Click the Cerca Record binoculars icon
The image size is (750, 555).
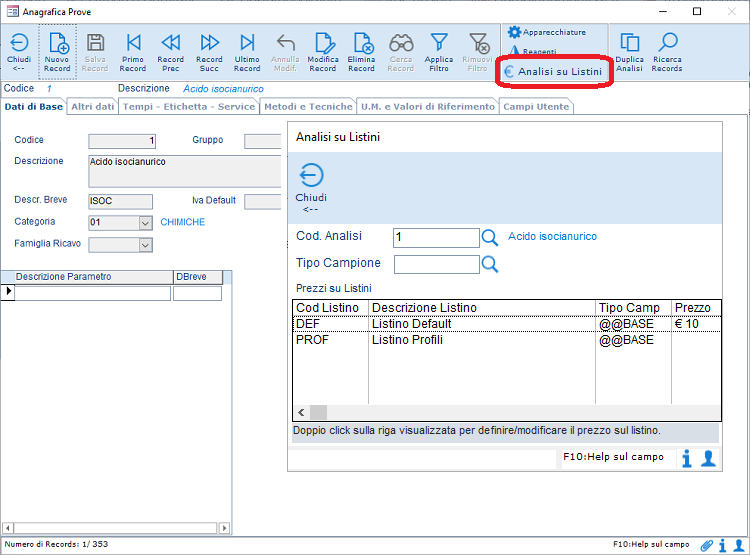point(401,52)
